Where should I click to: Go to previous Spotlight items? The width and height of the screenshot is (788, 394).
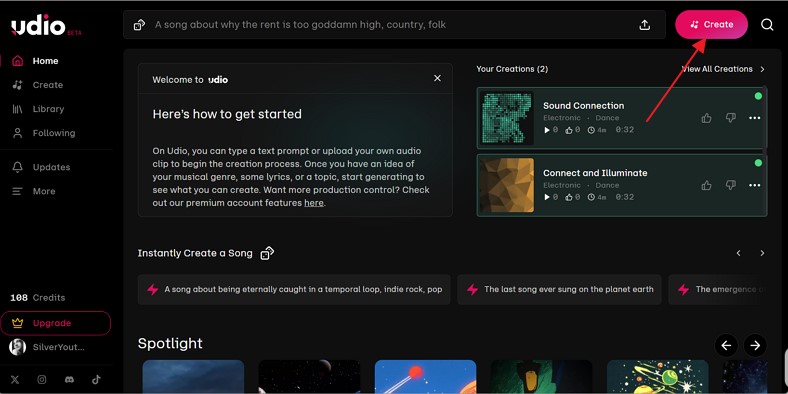726,345
